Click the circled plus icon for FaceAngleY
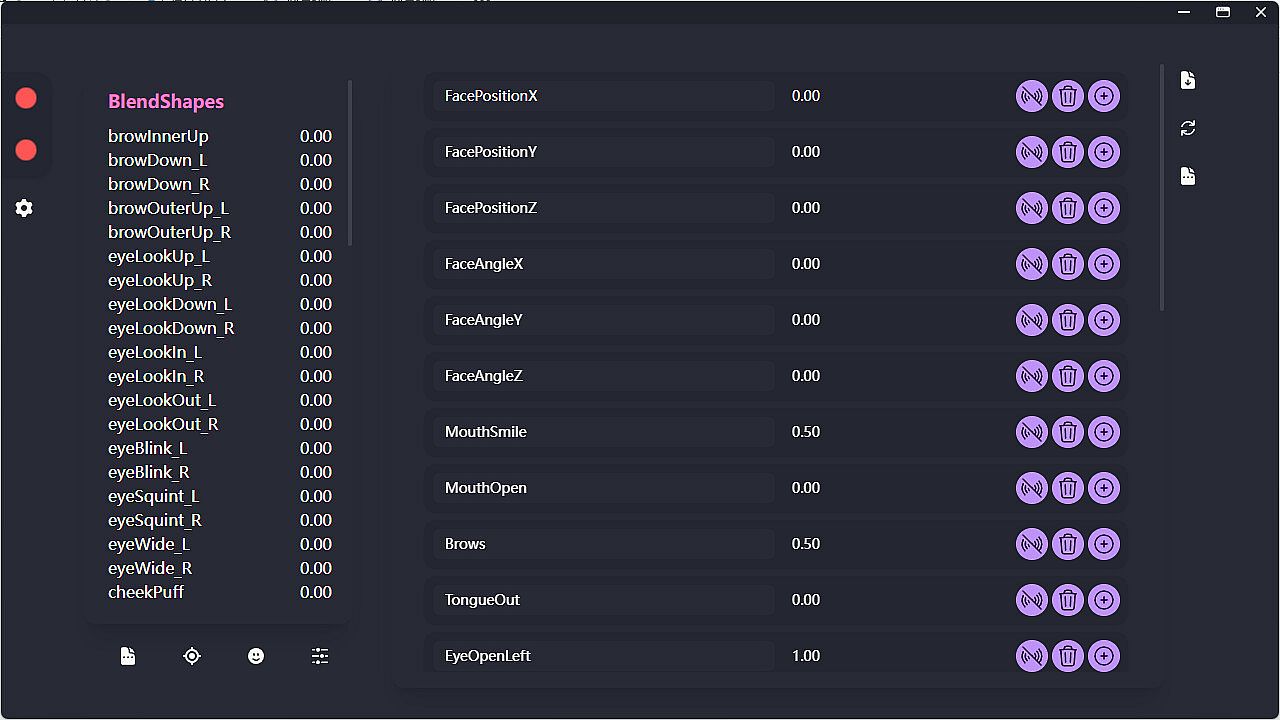 tap(1104, 320)
